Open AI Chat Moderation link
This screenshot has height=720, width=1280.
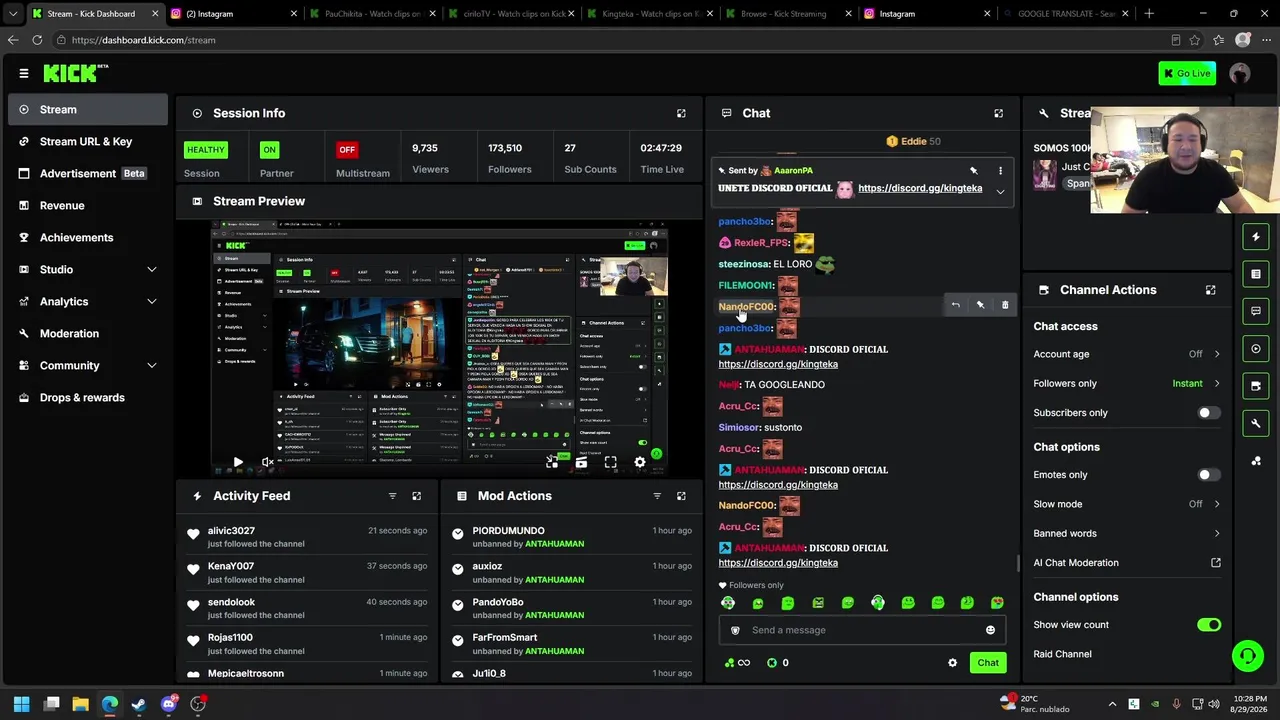click(1127, 563)
